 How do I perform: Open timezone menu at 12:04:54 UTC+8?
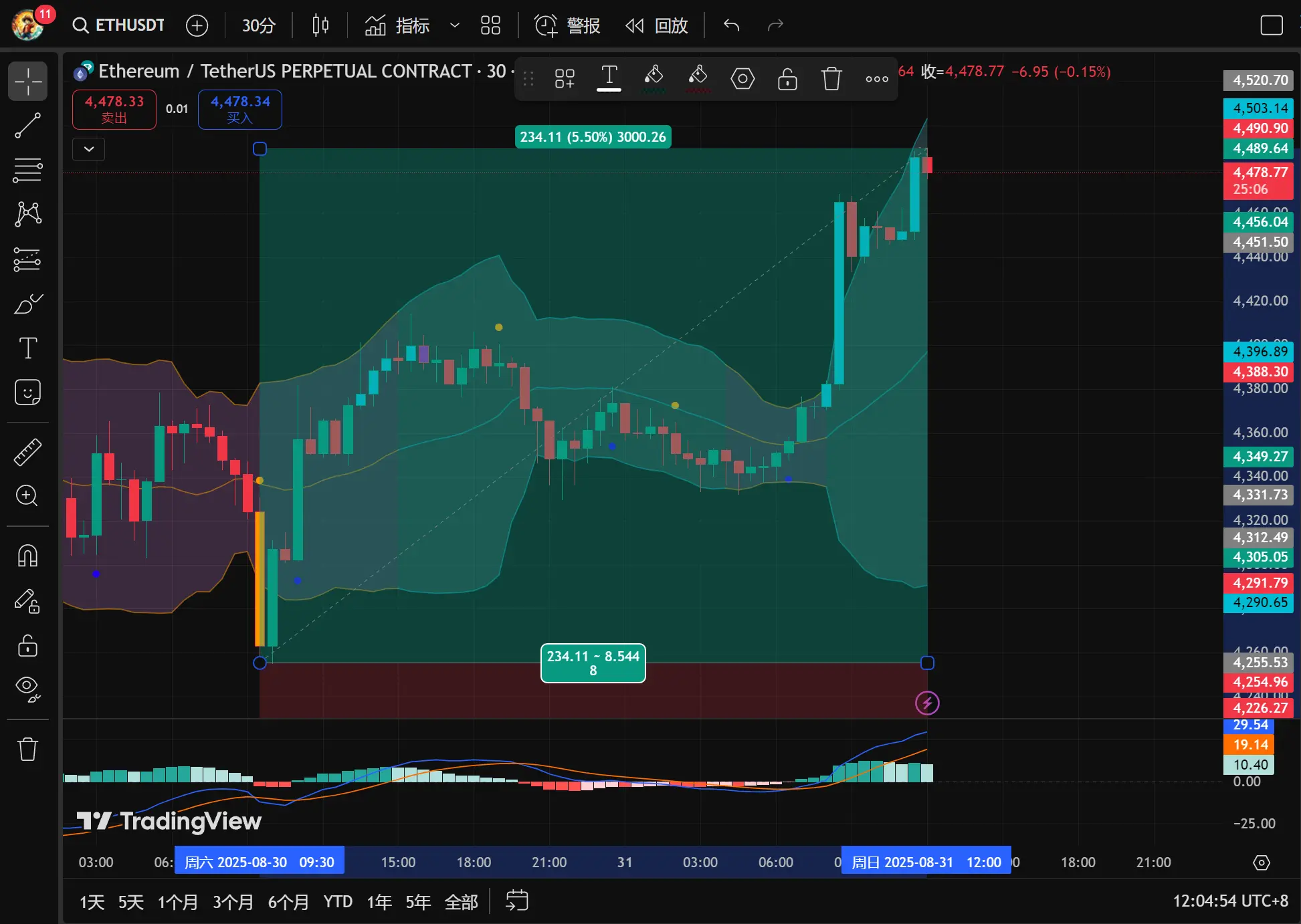1230,901
